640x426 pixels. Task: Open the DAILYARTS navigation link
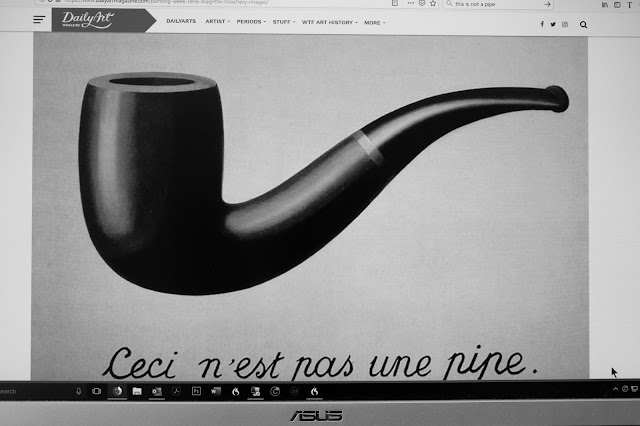click(181, 21)
